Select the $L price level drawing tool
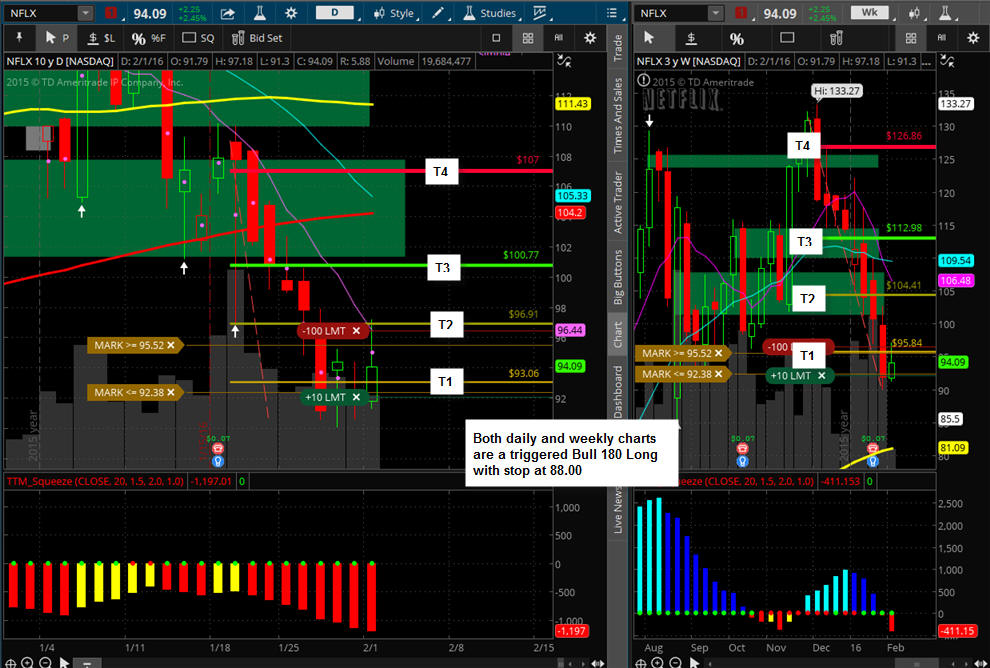 101,38
